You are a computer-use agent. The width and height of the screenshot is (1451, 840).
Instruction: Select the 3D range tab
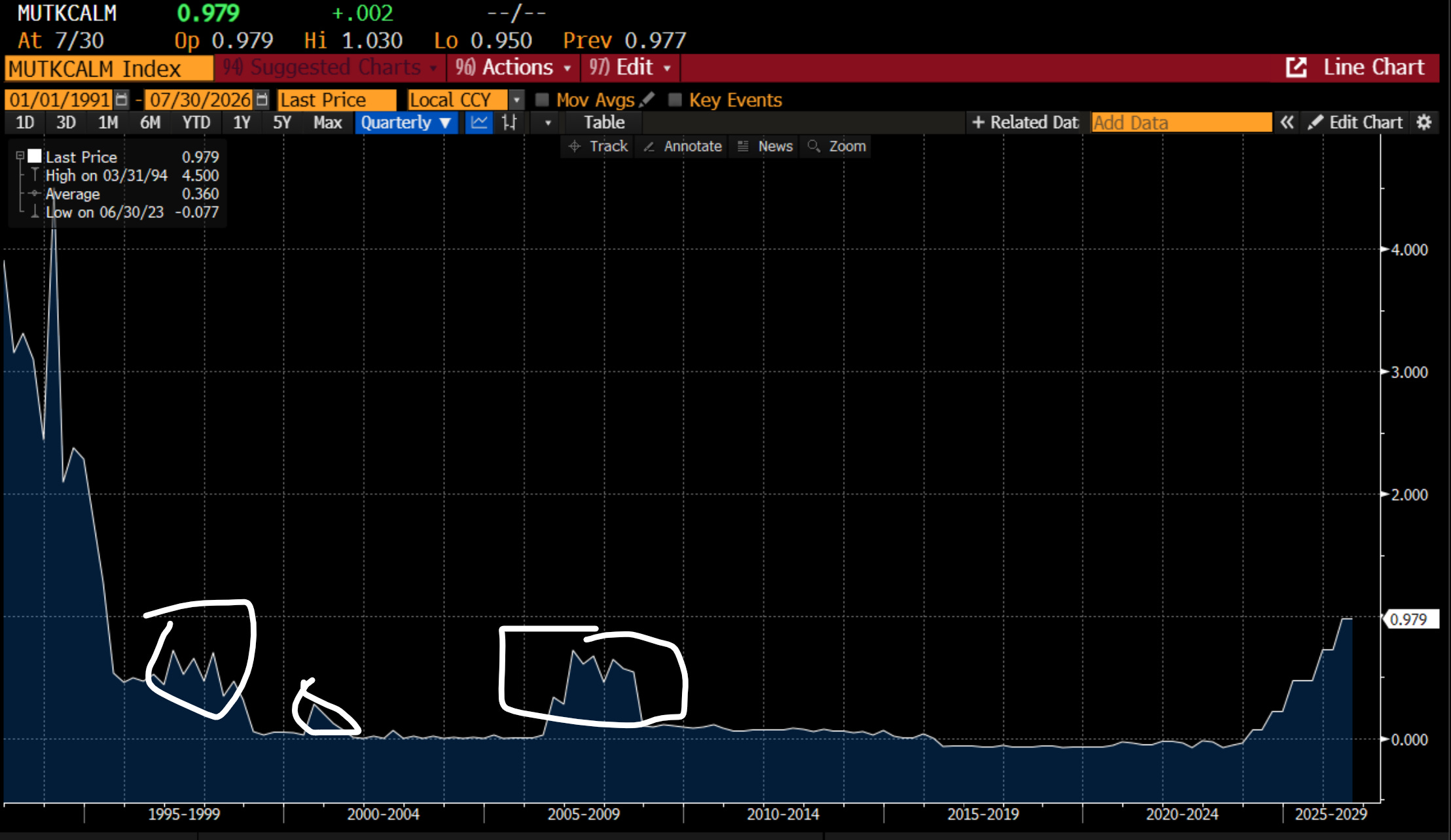point(65,122)
